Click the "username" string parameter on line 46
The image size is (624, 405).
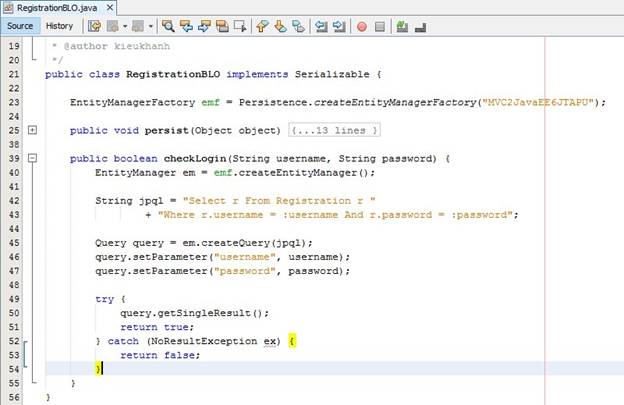tap(245, 257)
